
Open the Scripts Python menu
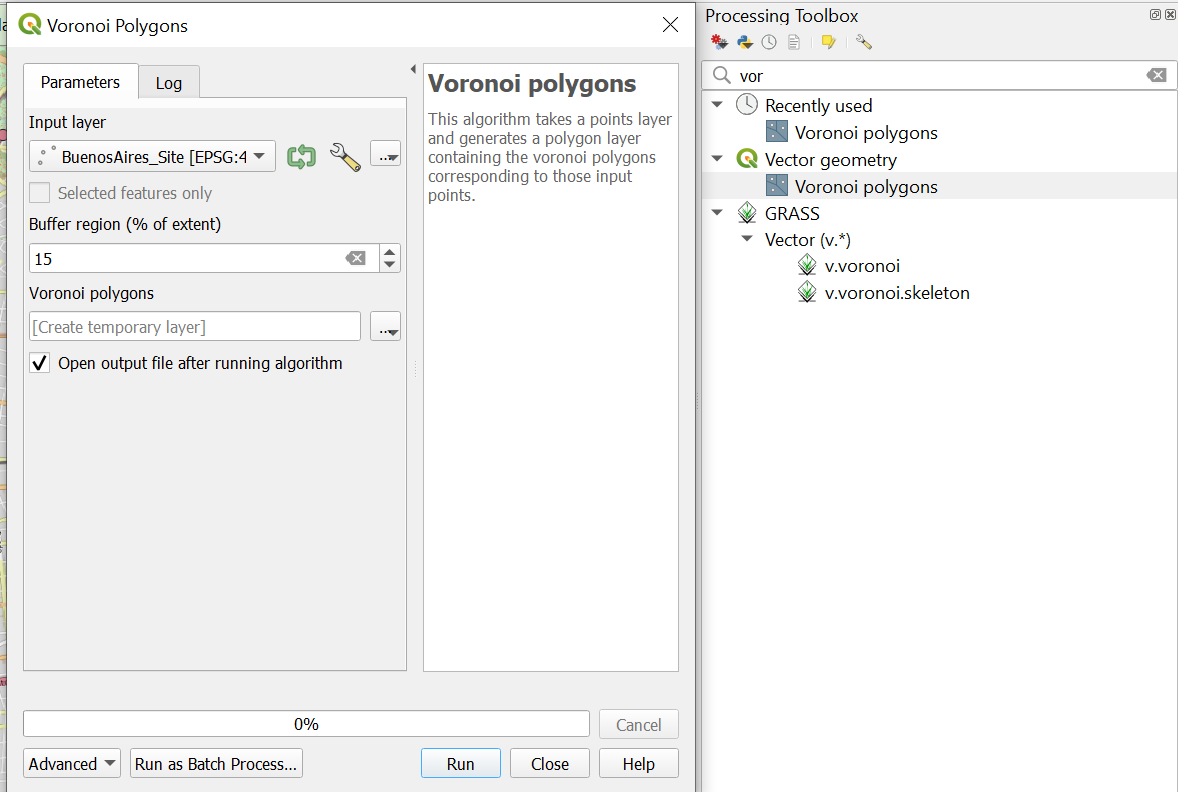[x=744, y=41]
